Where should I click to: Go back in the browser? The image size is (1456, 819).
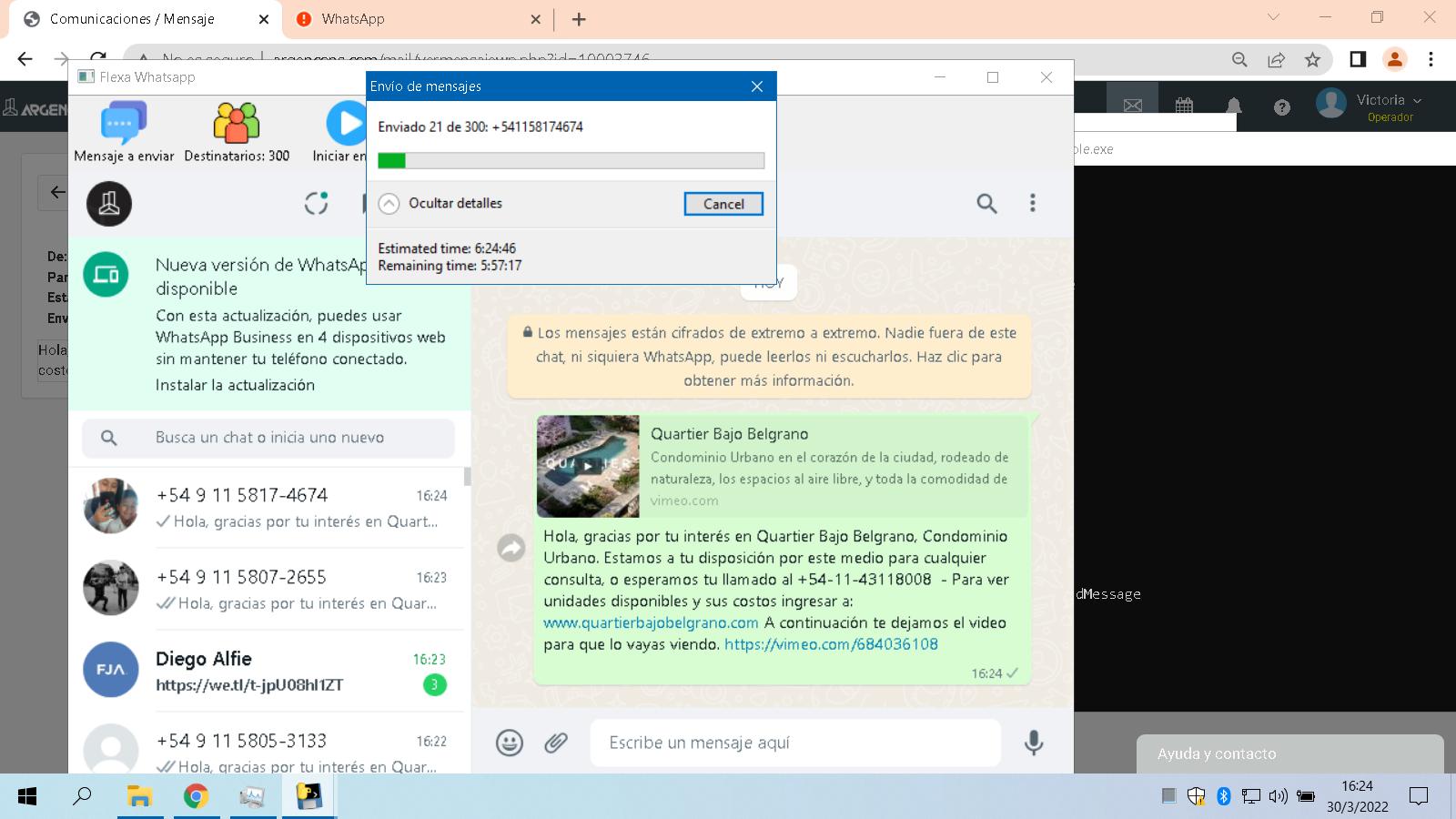[x=25, y=59]
